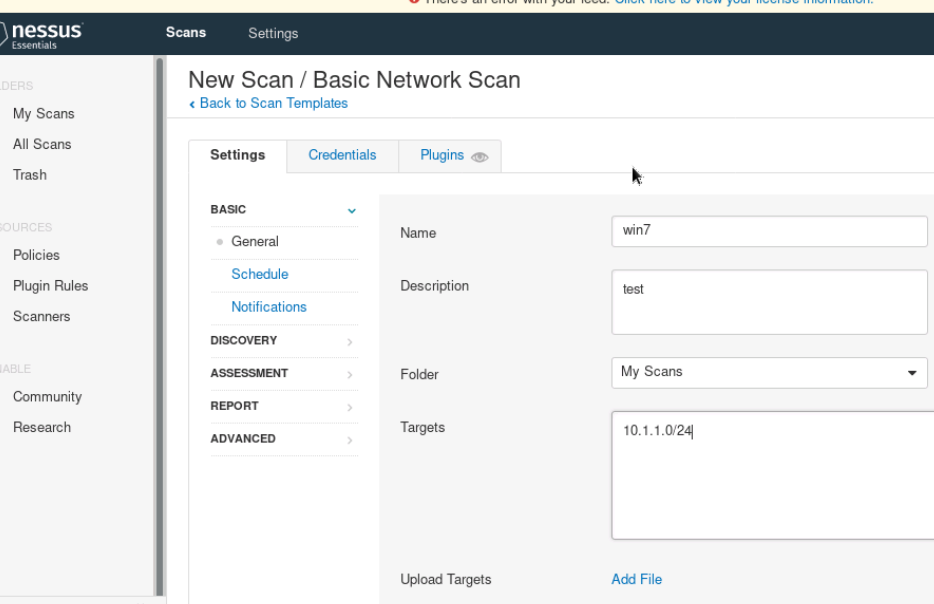Collapse the BASIC settings section
934x604 pixels.
(351, 211)
